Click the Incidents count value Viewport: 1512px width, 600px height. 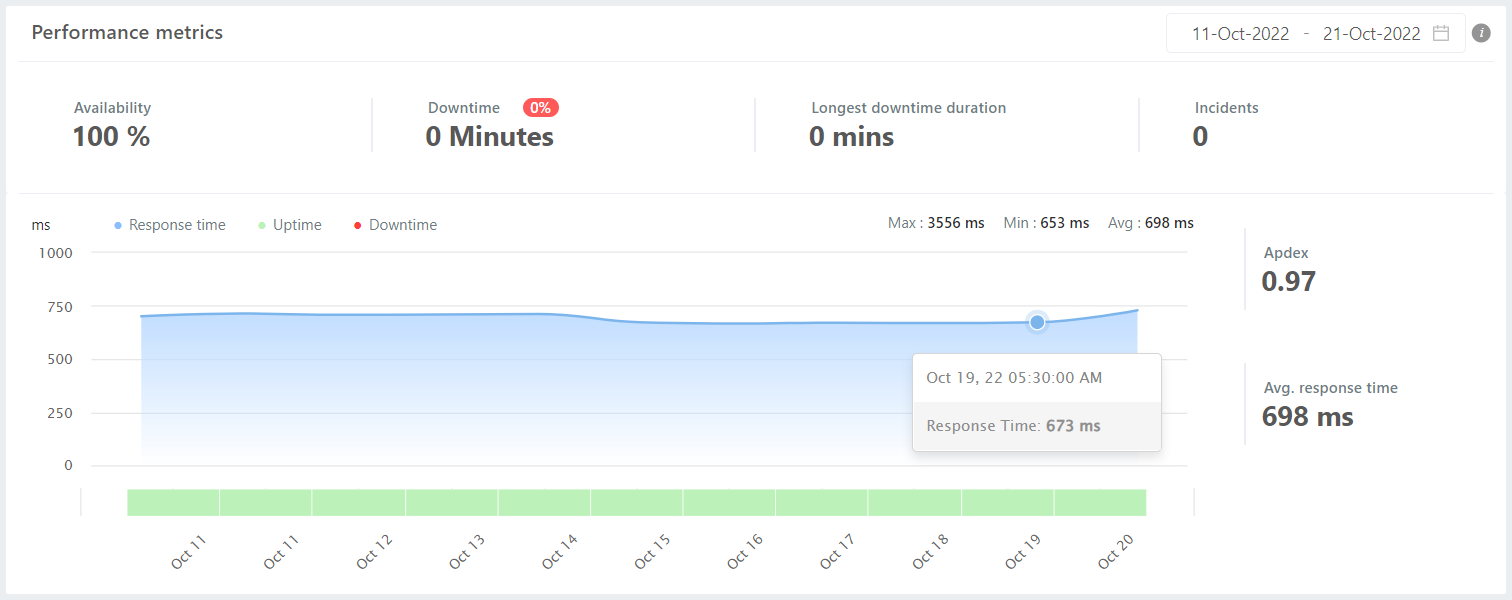(1200, 137)
